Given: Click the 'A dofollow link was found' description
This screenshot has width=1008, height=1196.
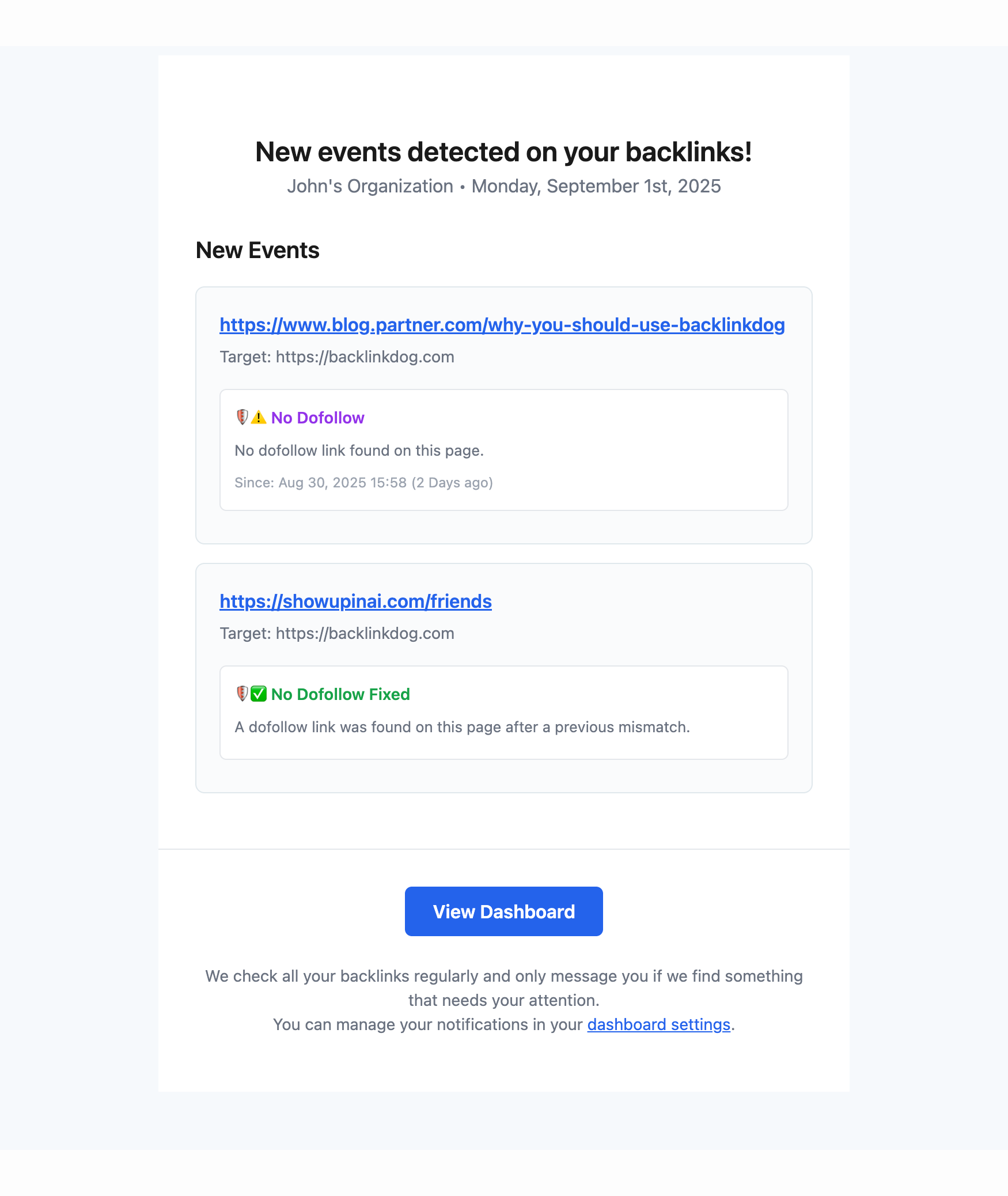Looking at the screenshot, I should click(462, 727).
